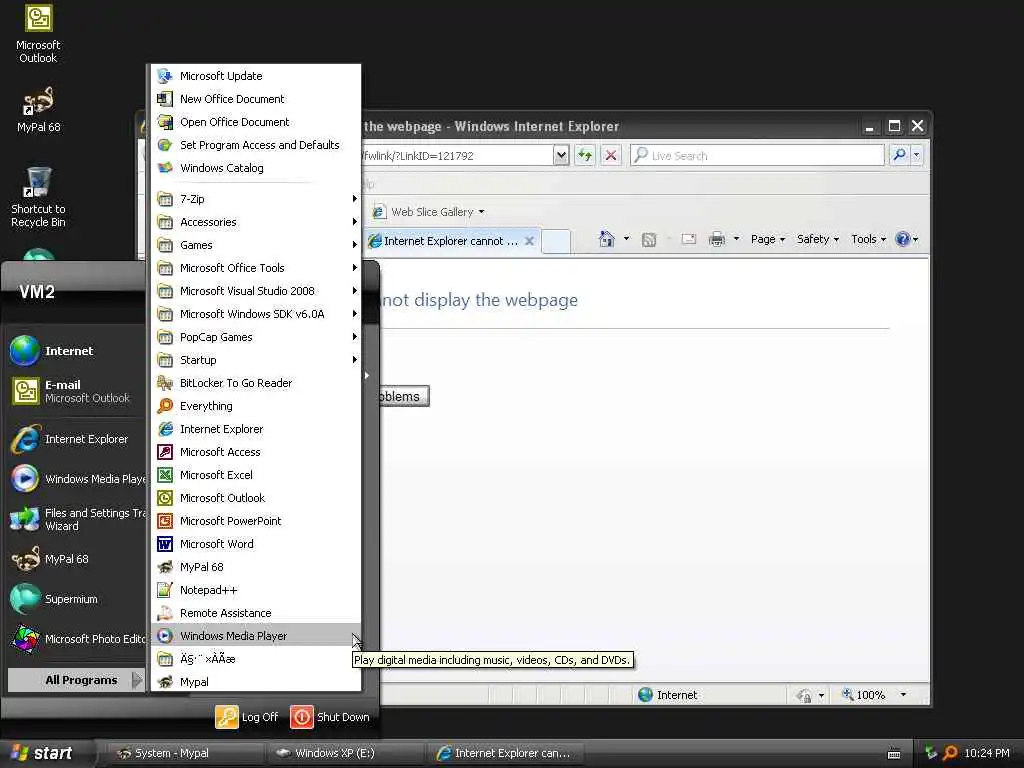This screenshot has width=1024, height=768.
Task: Launch BitLocker To Go Reader
Action: 256,383
